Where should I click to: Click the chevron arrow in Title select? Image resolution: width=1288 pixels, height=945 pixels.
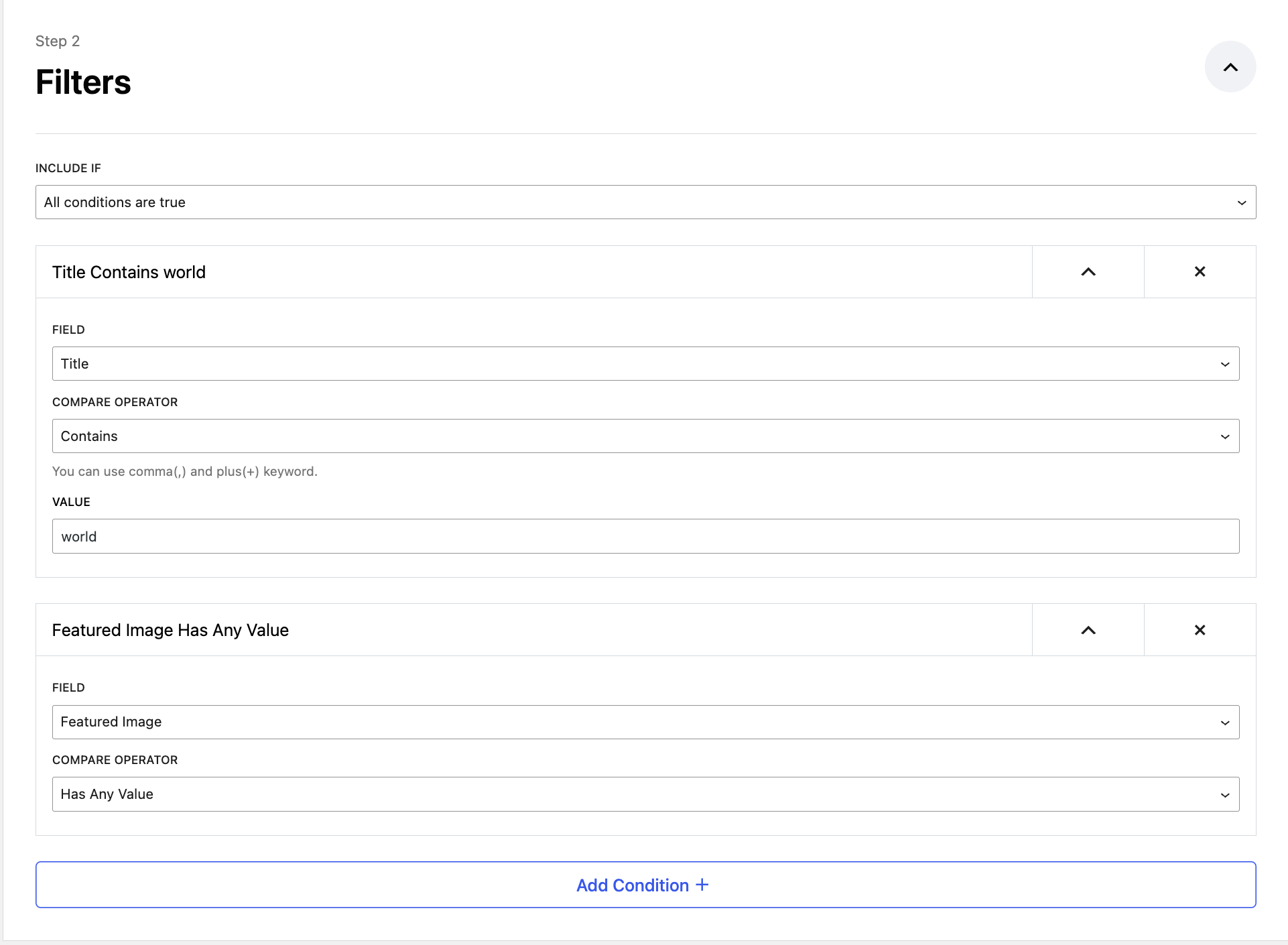point(1224,364)
